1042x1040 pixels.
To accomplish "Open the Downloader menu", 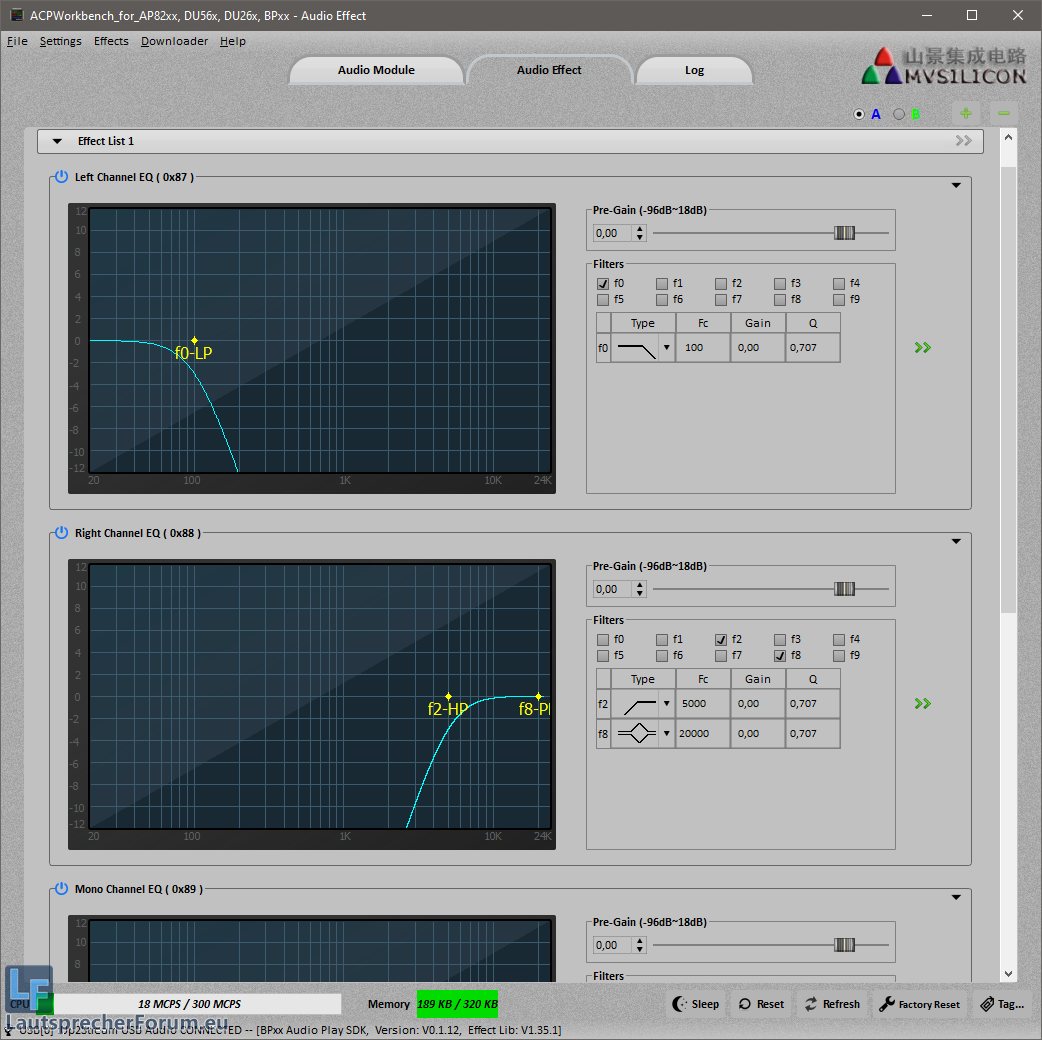I will click(174, 41).
